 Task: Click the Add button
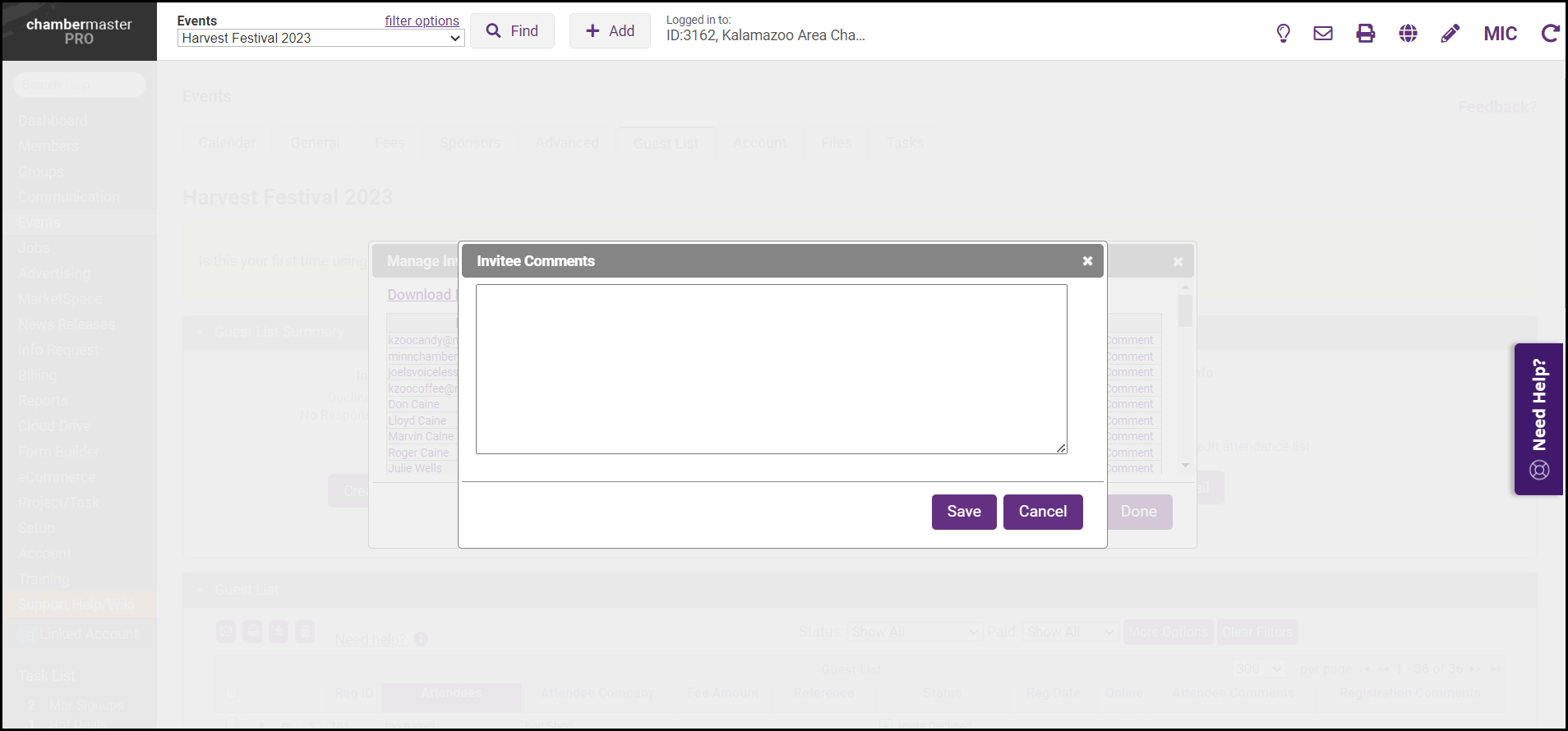point(610,31)
